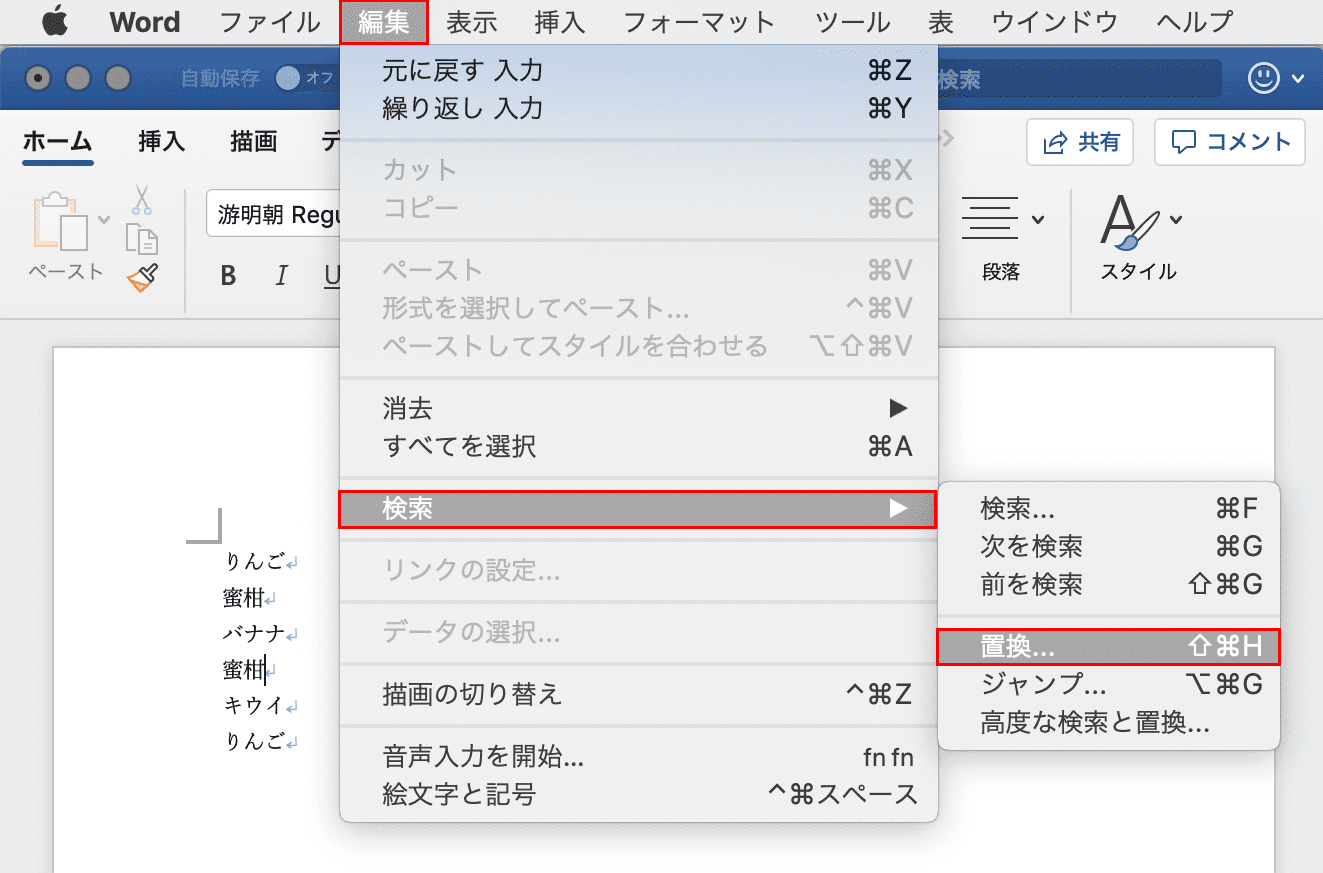Click the 段落 paragraph icon
The height and width of the screenshot is (873, 1323).
(990, 218)
